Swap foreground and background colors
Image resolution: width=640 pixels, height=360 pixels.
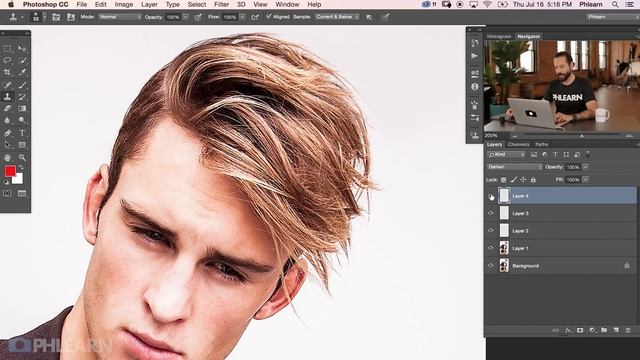coord(21,167)
